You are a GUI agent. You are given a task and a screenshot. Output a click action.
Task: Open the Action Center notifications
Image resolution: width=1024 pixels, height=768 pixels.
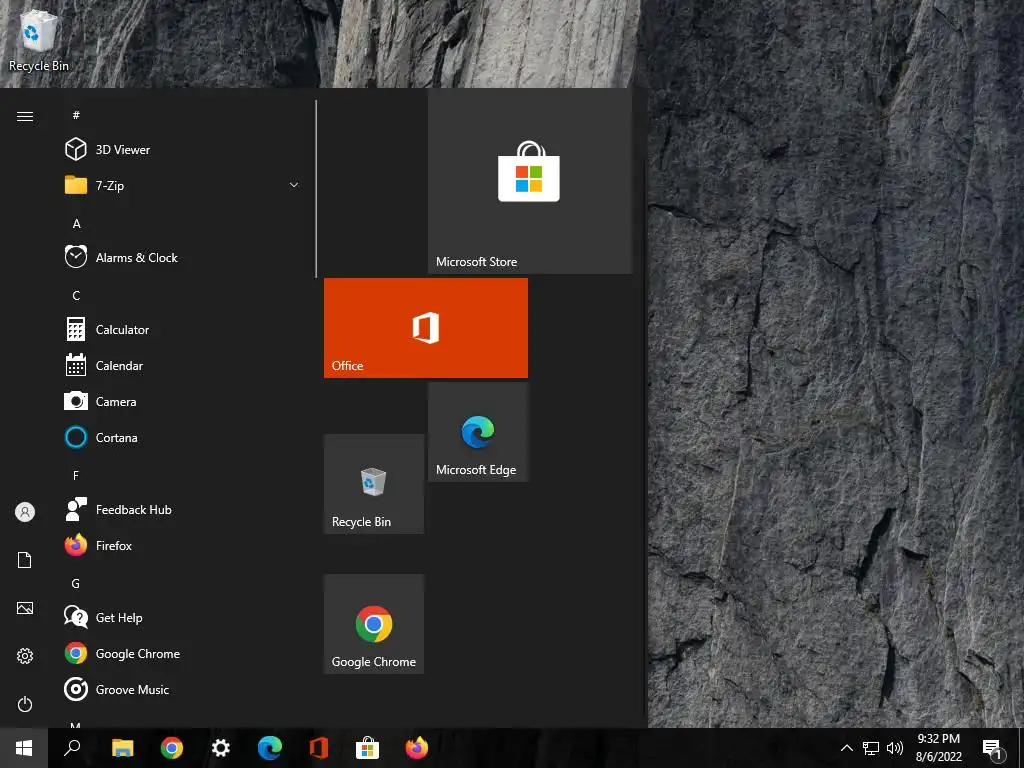(x=993, y=748)
